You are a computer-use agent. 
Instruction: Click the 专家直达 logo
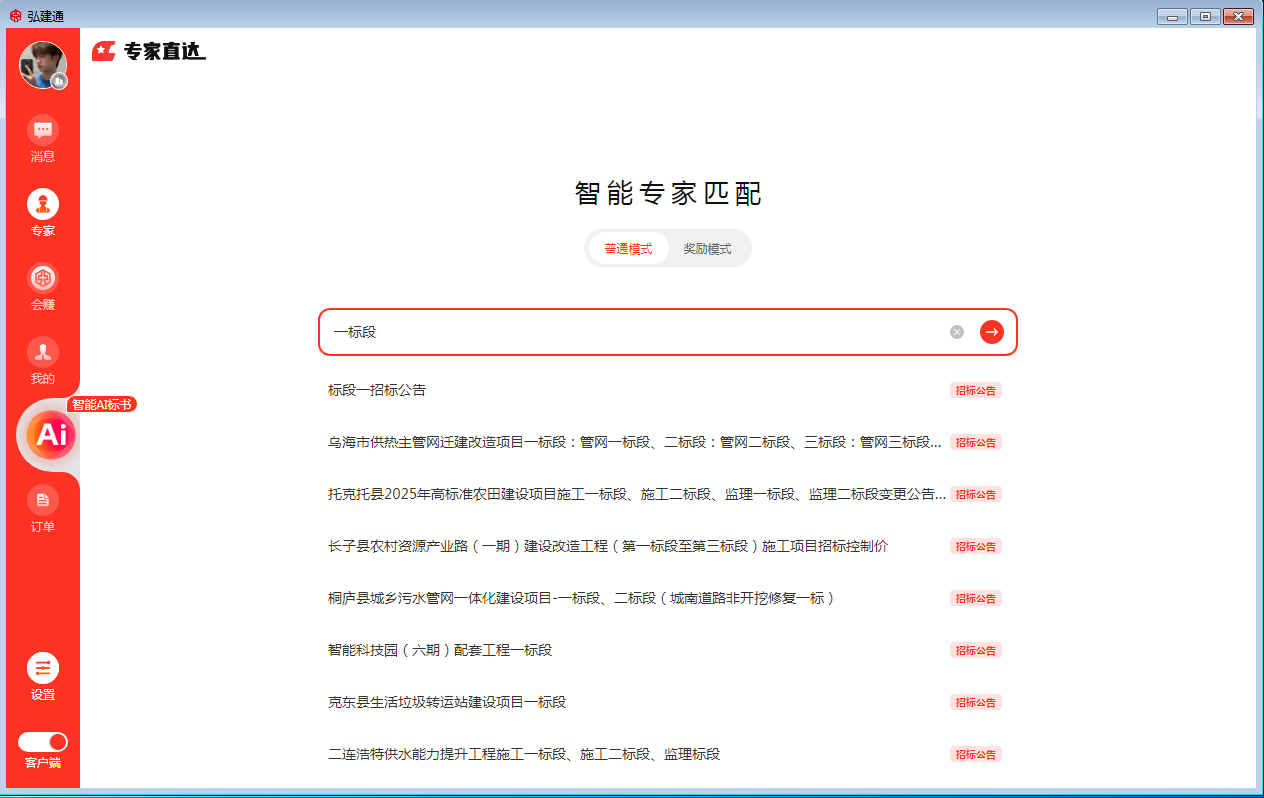pos(150,50)
